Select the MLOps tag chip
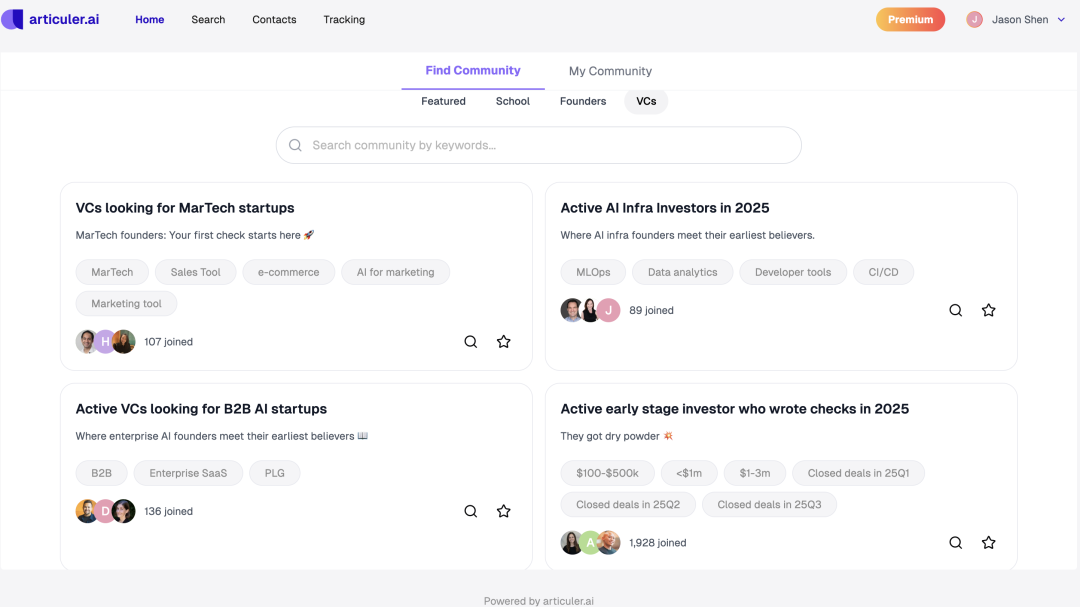Screen dimensions: 1080x607 [593, 272]
